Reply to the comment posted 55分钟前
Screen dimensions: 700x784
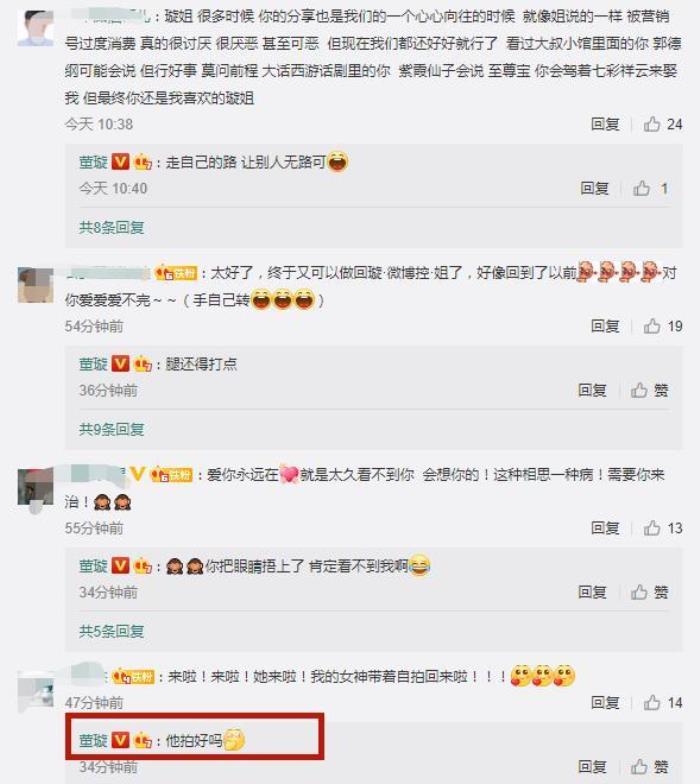click(605, 528)
